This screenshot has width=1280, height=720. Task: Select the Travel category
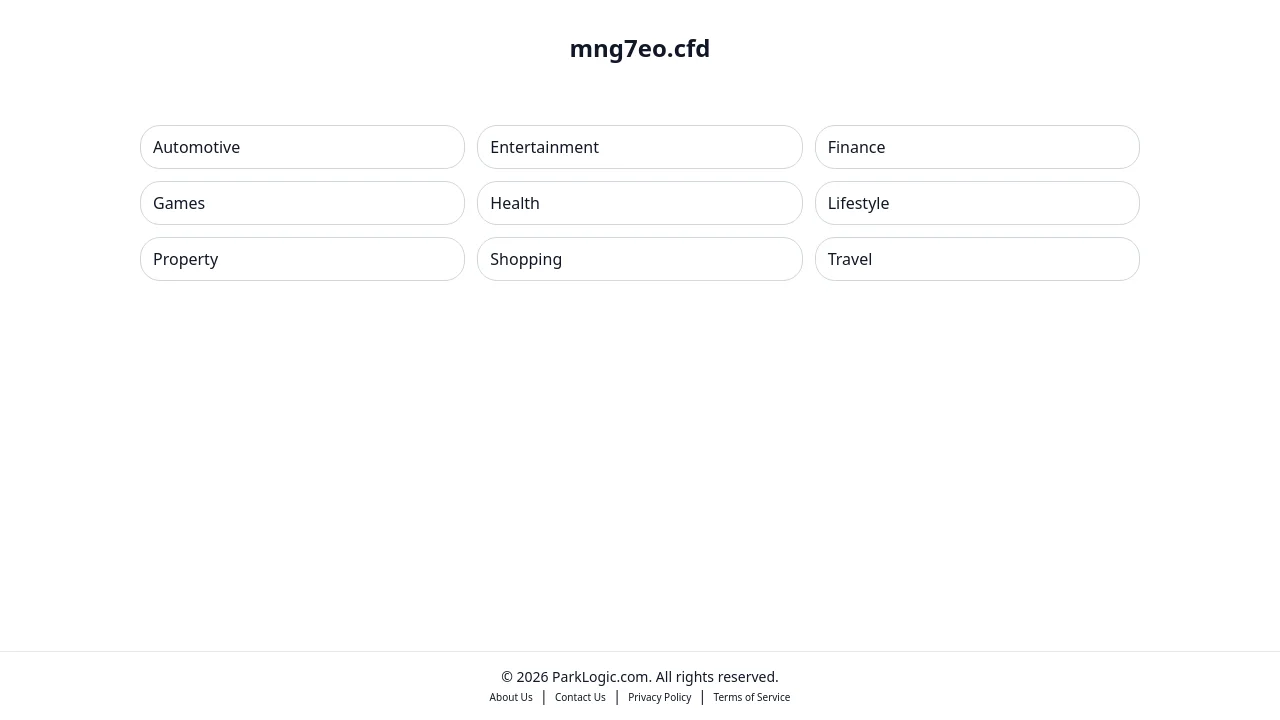[977, 259]
